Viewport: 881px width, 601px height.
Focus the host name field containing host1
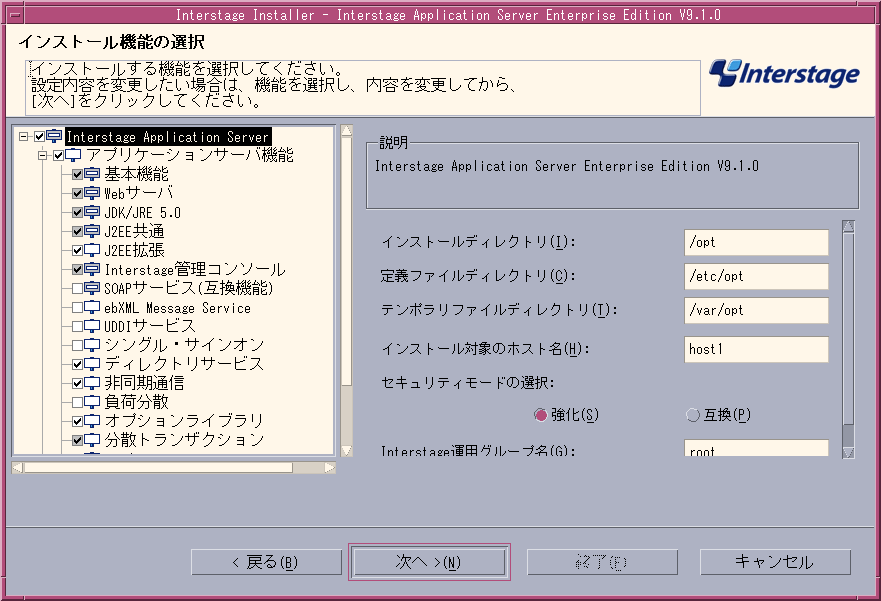[x=756, y=349]
